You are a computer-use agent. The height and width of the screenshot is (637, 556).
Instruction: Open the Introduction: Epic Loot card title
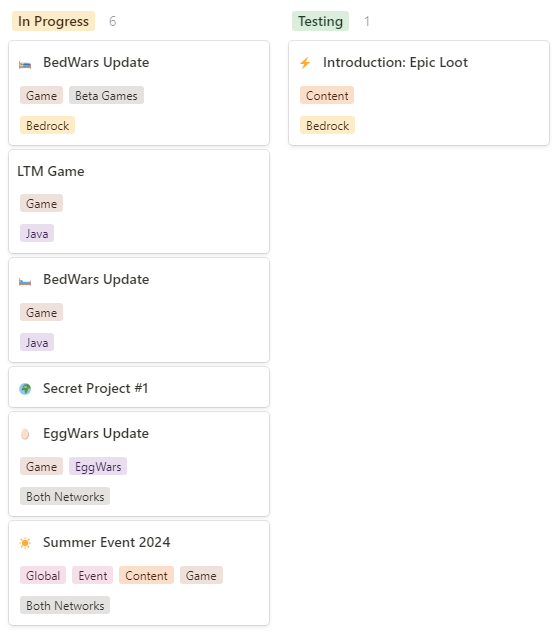(x=395, y=63)
